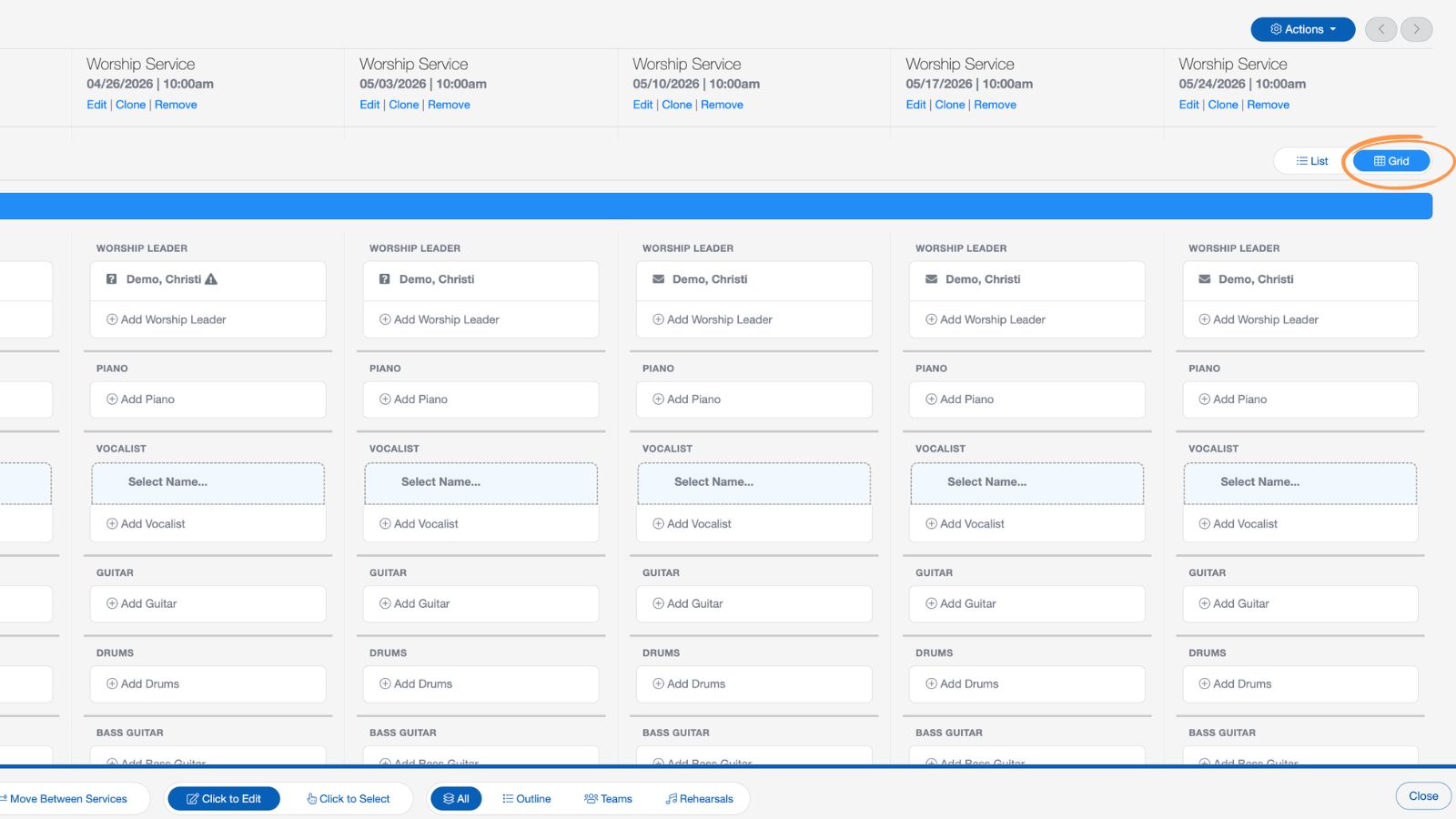Screen dimensions: 1456x819
Task: Open Select Name dropdown for 04/26 Vocalist
Action: click(207, 482)
